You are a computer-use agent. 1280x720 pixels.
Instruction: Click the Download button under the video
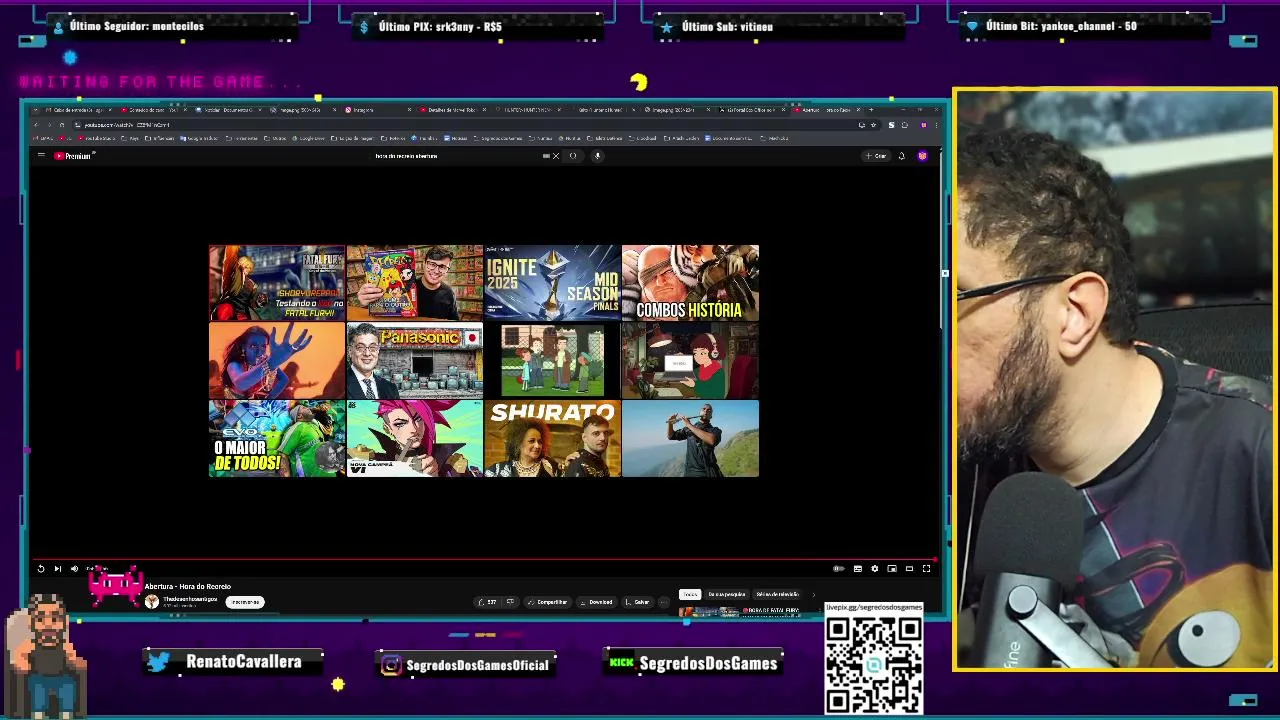coord(597,602)
